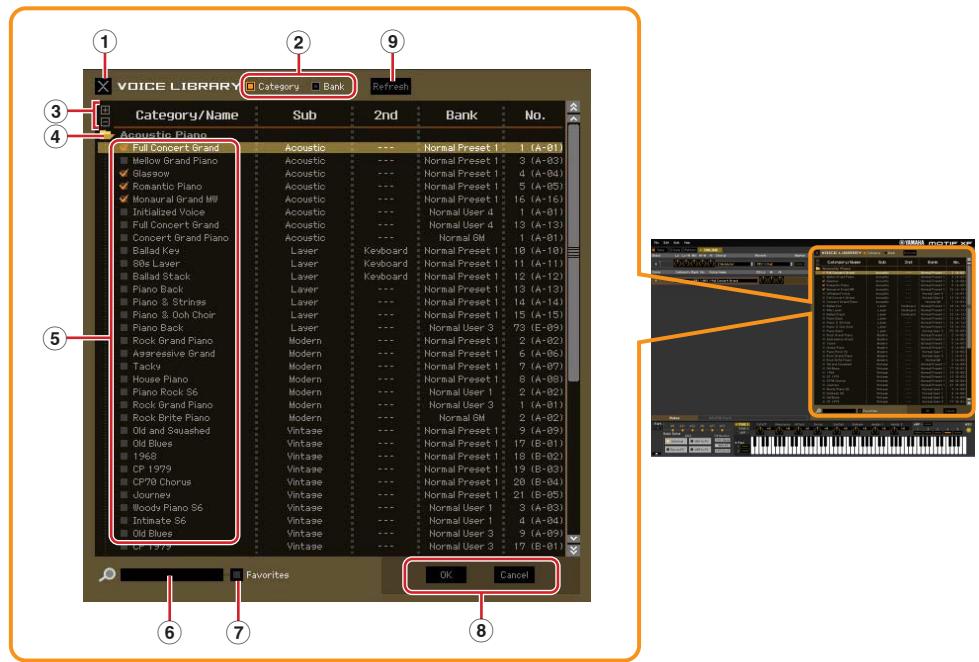Select voice "CP70 Chorus"
Viewport: 979px width, 662px height.
click(x=162, y=482)
